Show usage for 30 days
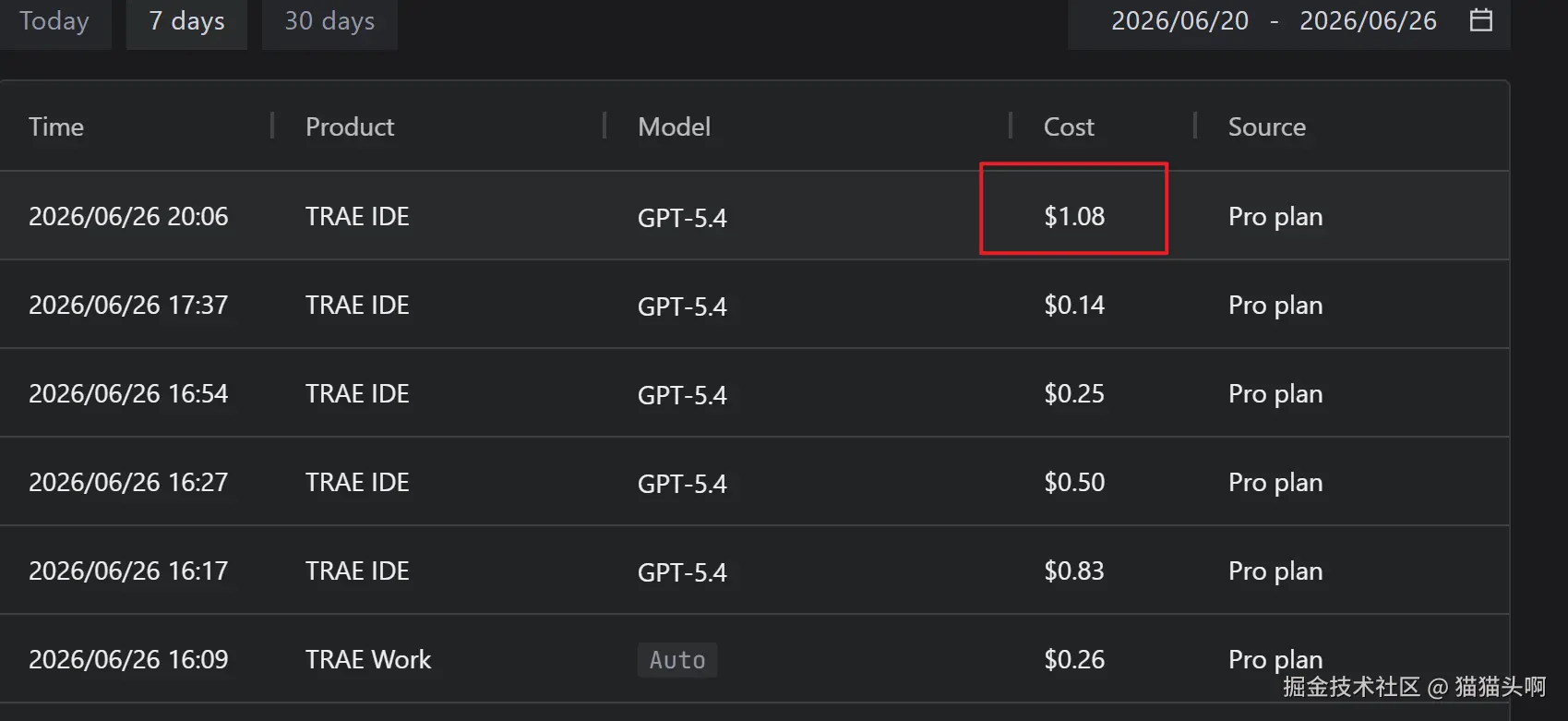Image resolution: width=1568 pixels, height=721 pixels. pos(329,21)
